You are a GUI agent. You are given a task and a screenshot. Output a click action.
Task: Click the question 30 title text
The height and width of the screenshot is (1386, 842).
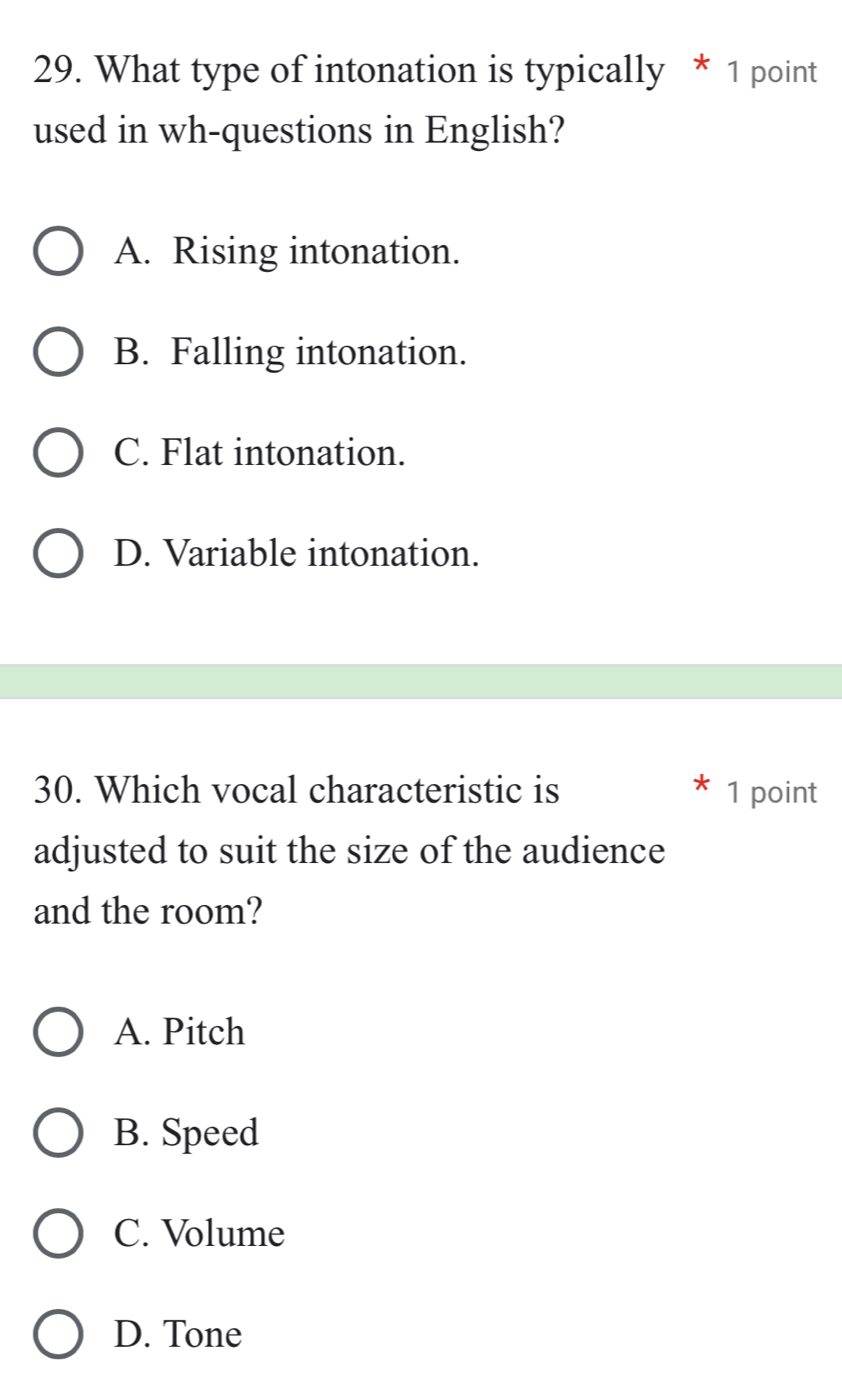point(300,850)
